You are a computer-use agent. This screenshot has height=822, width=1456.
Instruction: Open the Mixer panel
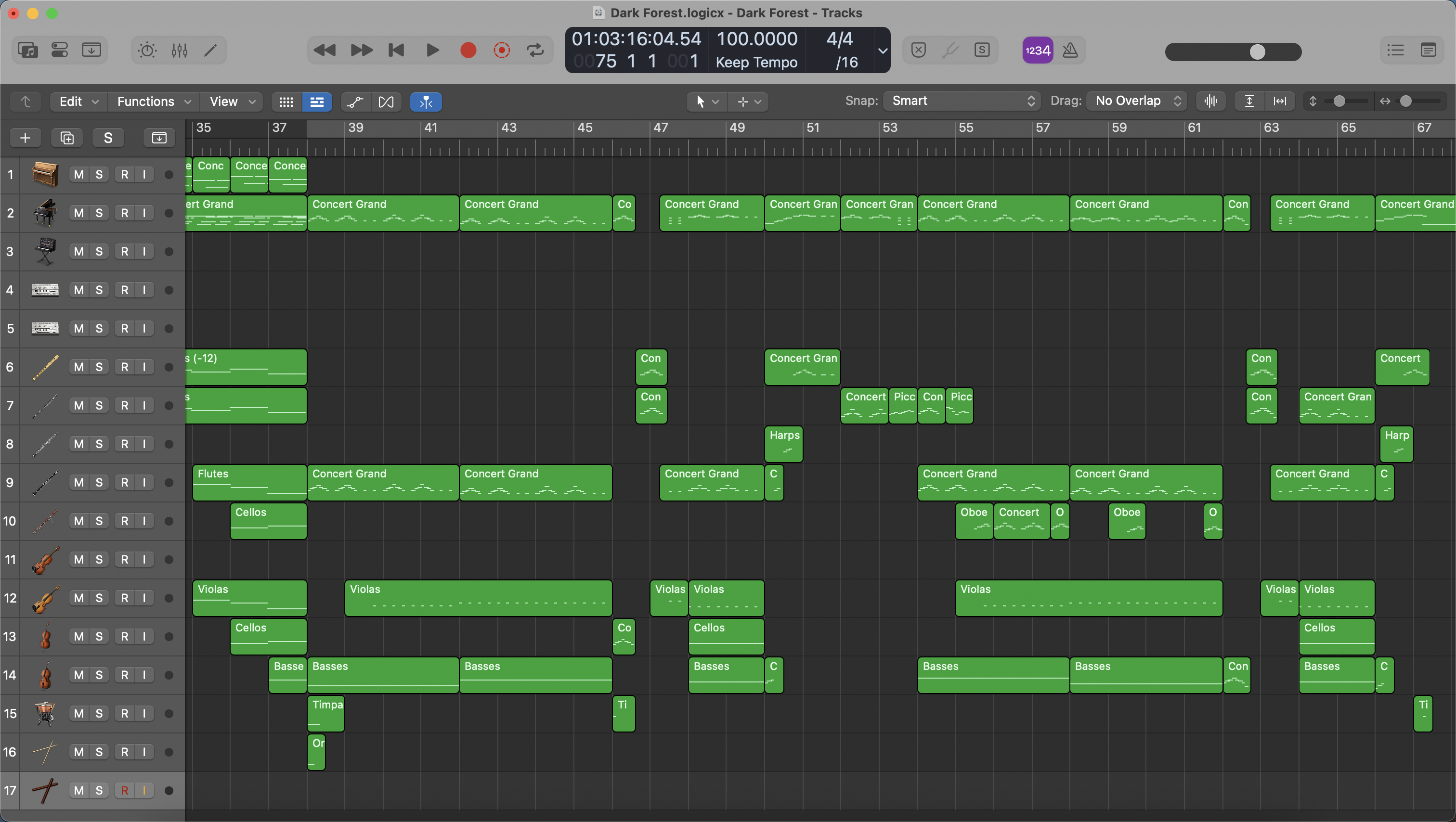[x=179, y=50]
